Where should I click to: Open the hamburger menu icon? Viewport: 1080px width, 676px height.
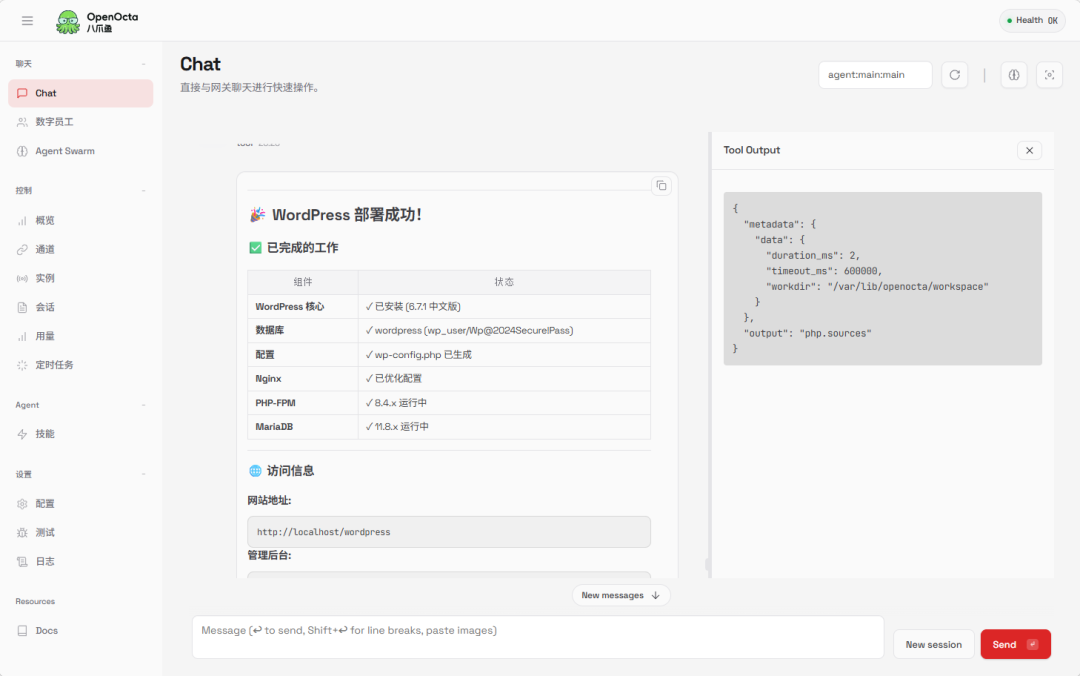tap(27, 21)
